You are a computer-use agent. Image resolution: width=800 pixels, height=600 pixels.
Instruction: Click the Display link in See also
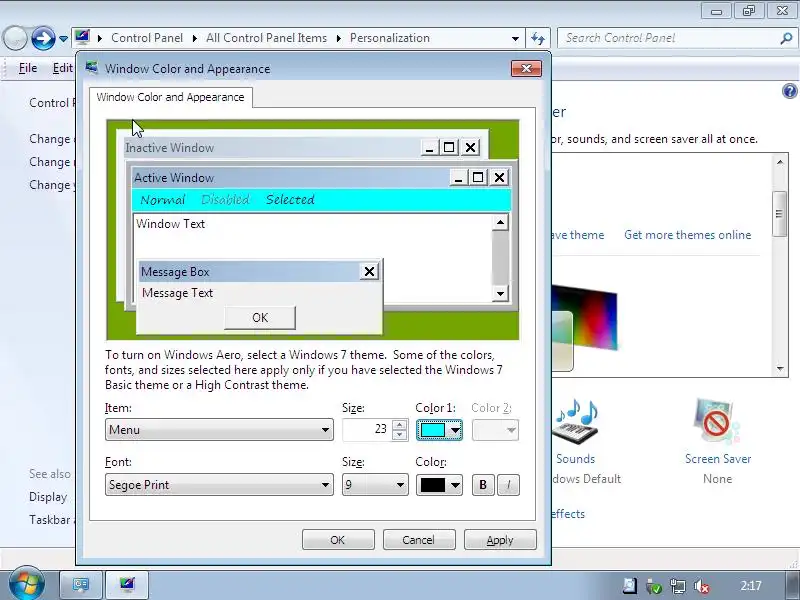coord(48,497)
